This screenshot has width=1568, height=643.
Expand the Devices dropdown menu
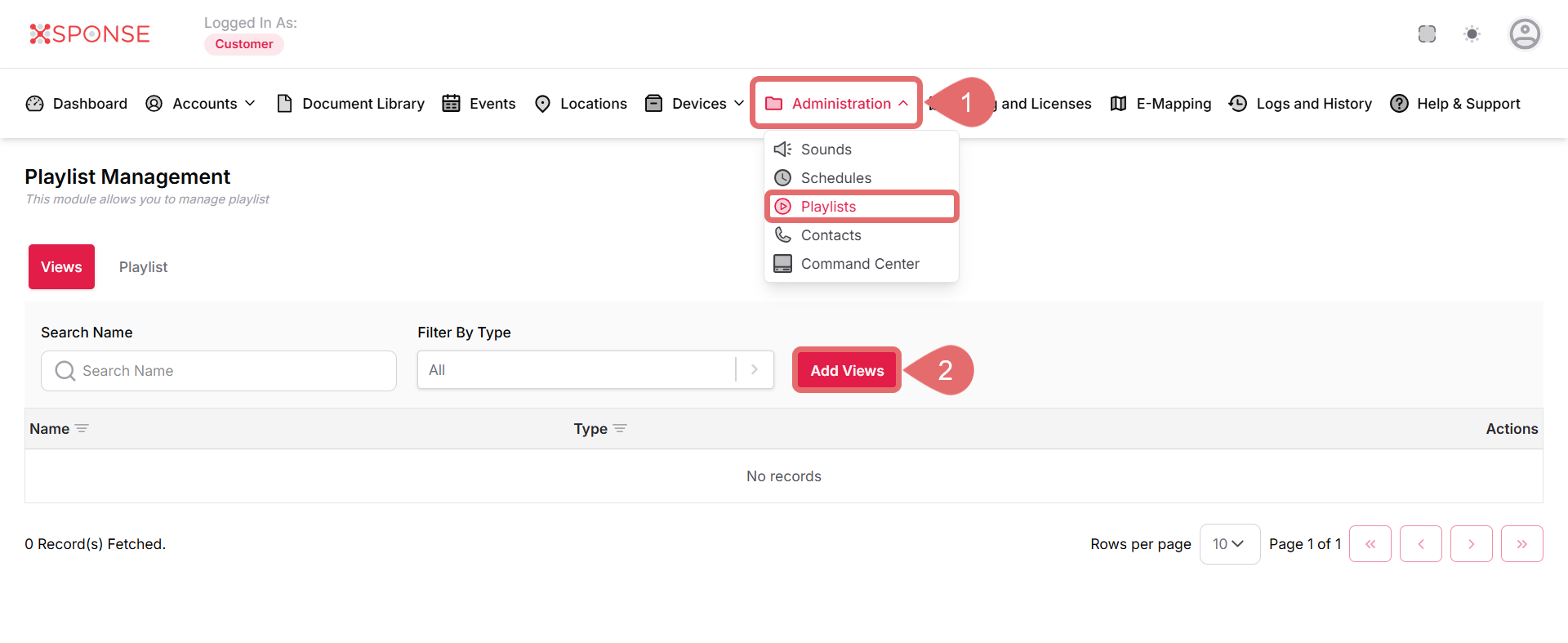(695, 104)
